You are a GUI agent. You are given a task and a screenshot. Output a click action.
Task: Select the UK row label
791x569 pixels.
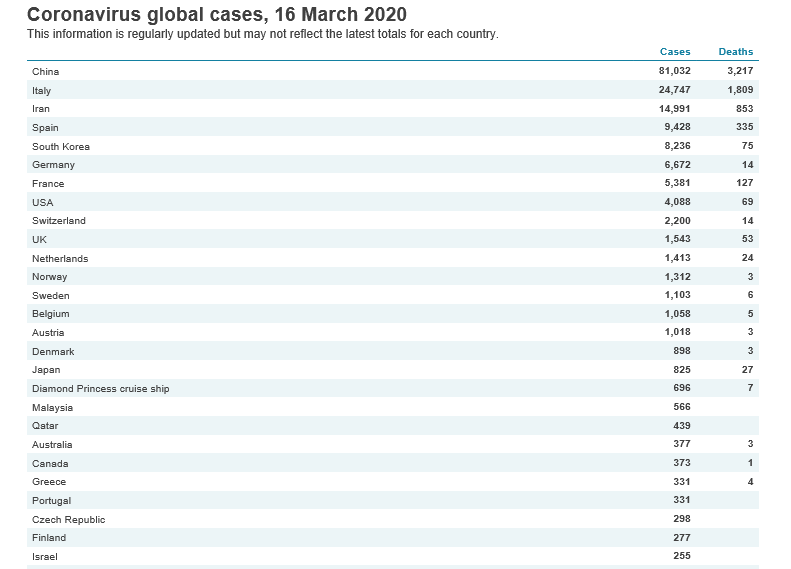[39, 240]
